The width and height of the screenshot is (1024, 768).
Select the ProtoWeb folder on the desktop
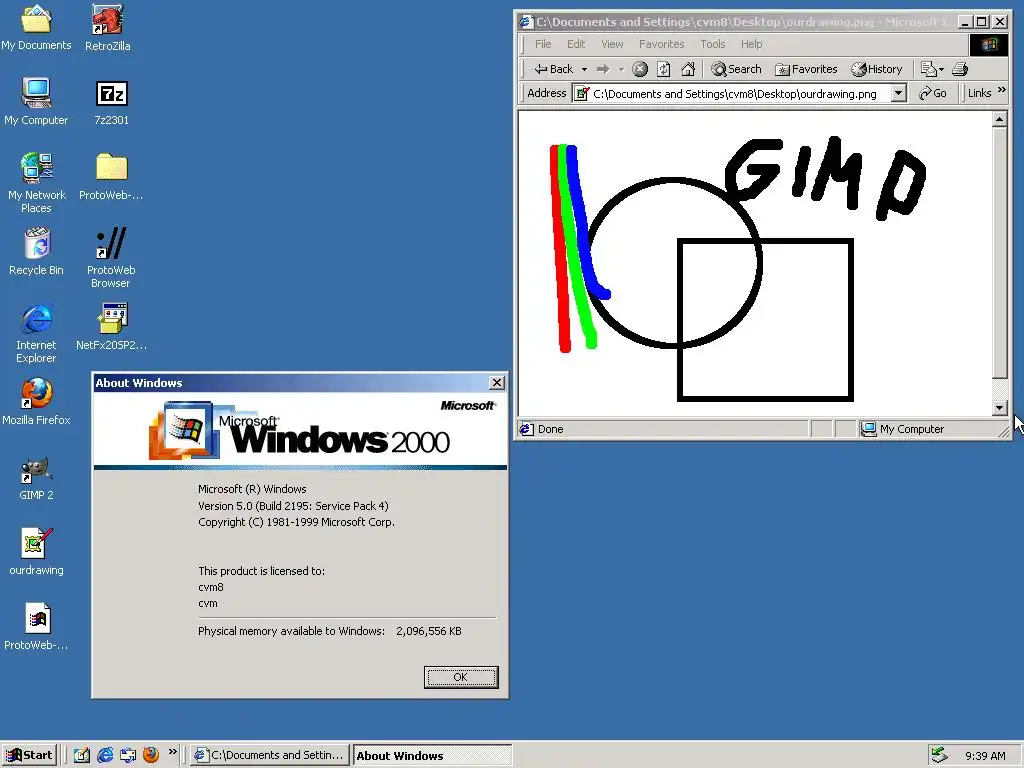[111, 177]
